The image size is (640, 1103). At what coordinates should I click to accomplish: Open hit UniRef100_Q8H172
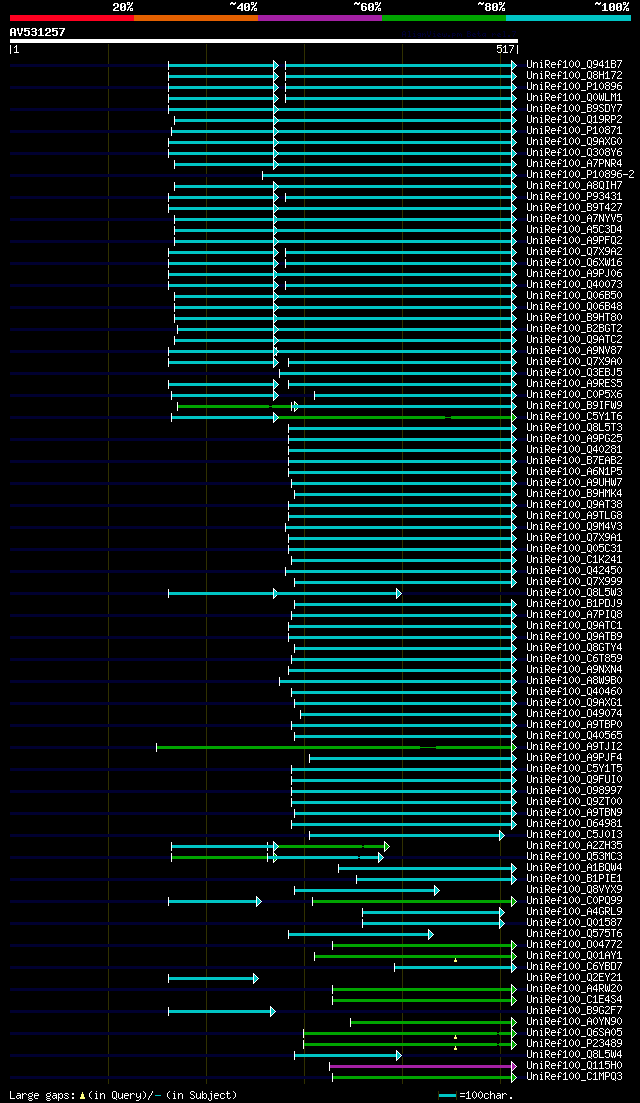[575, 75]
